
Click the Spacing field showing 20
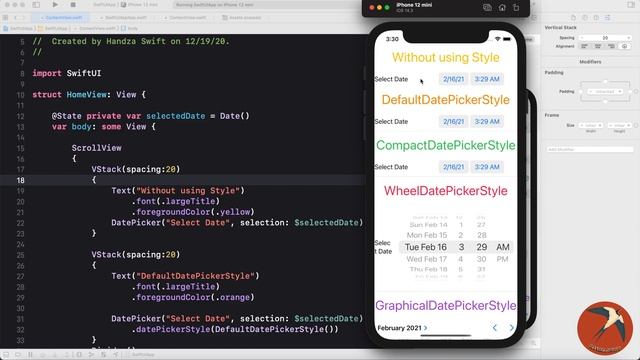(605, 38)
